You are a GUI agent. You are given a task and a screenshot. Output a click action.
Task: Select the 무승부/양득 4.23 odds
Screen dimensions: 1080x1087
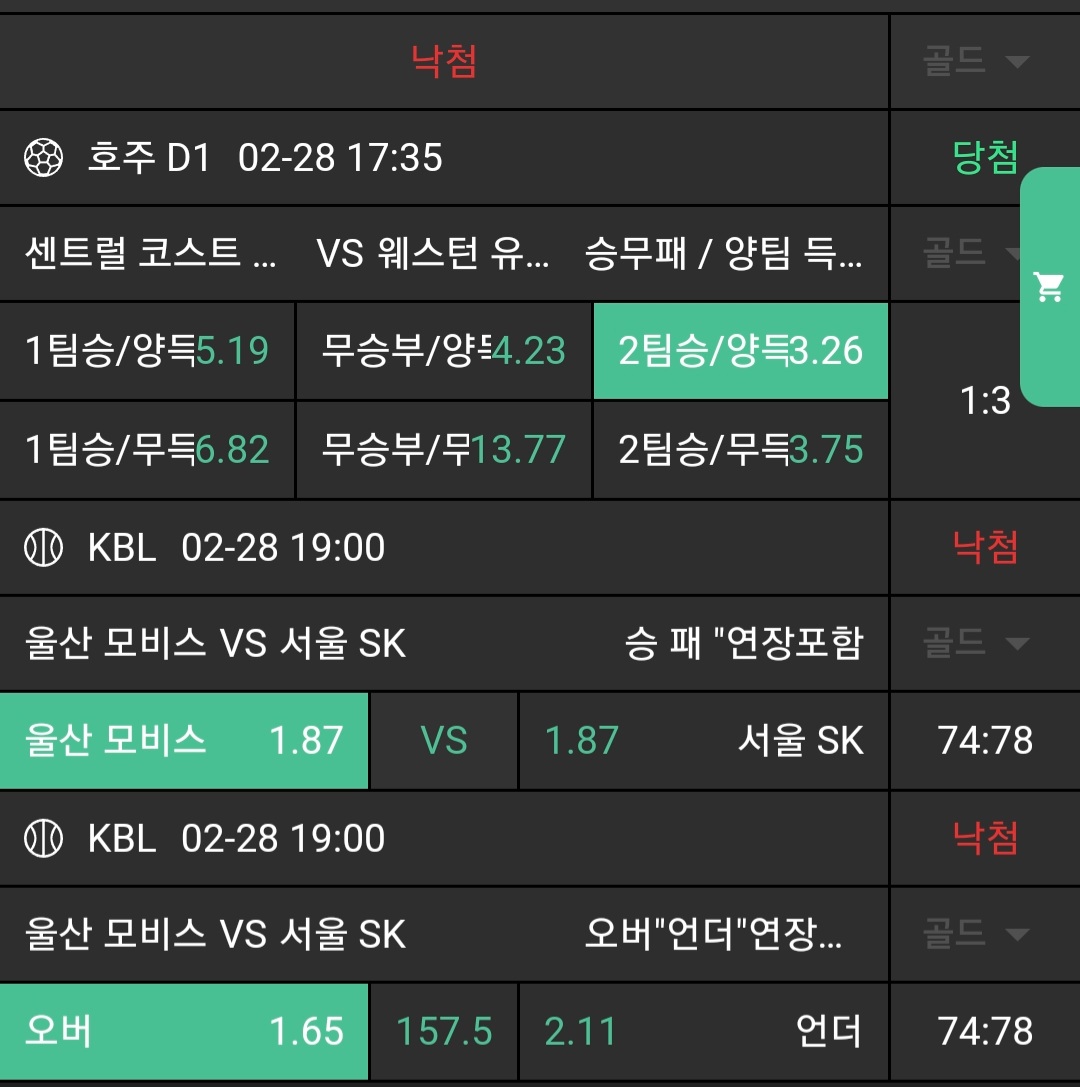pyautogui.click(x=444, y=351)
